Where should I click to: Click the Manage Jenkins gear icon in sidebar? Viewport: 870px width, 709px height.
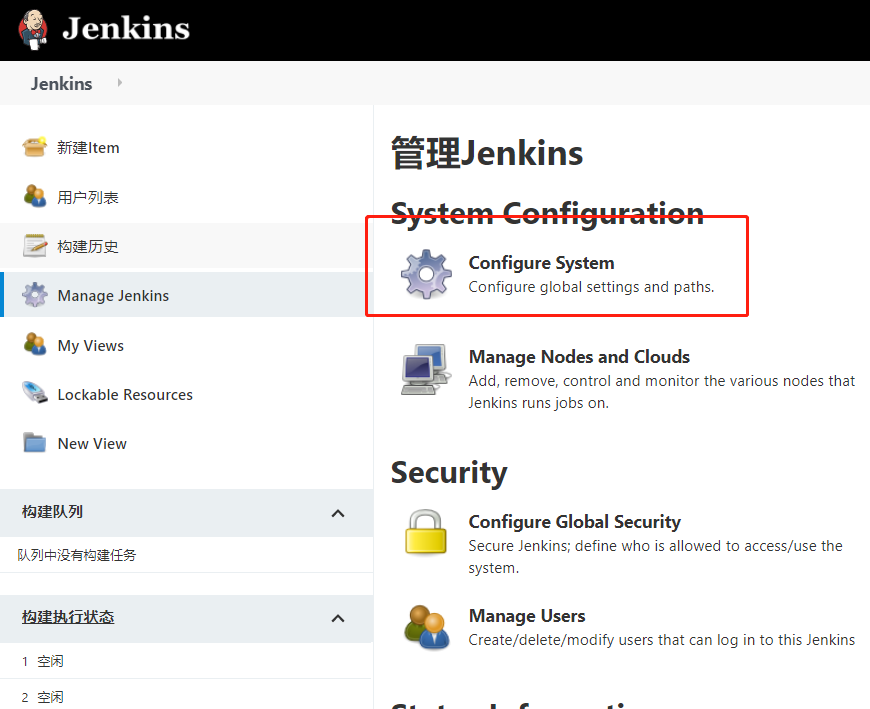35,295
